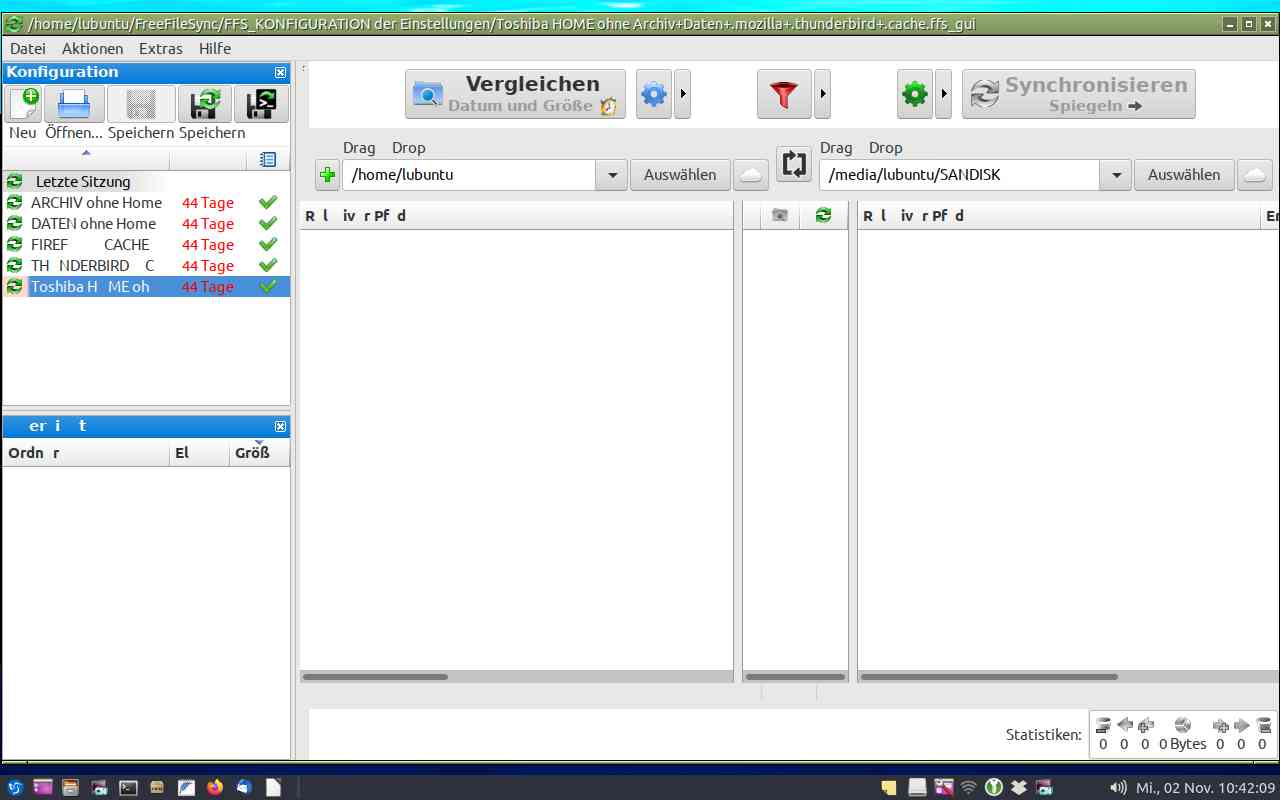1280x800 pixels.
Task: Click the Ordn r column header
Action: point(86,453)
